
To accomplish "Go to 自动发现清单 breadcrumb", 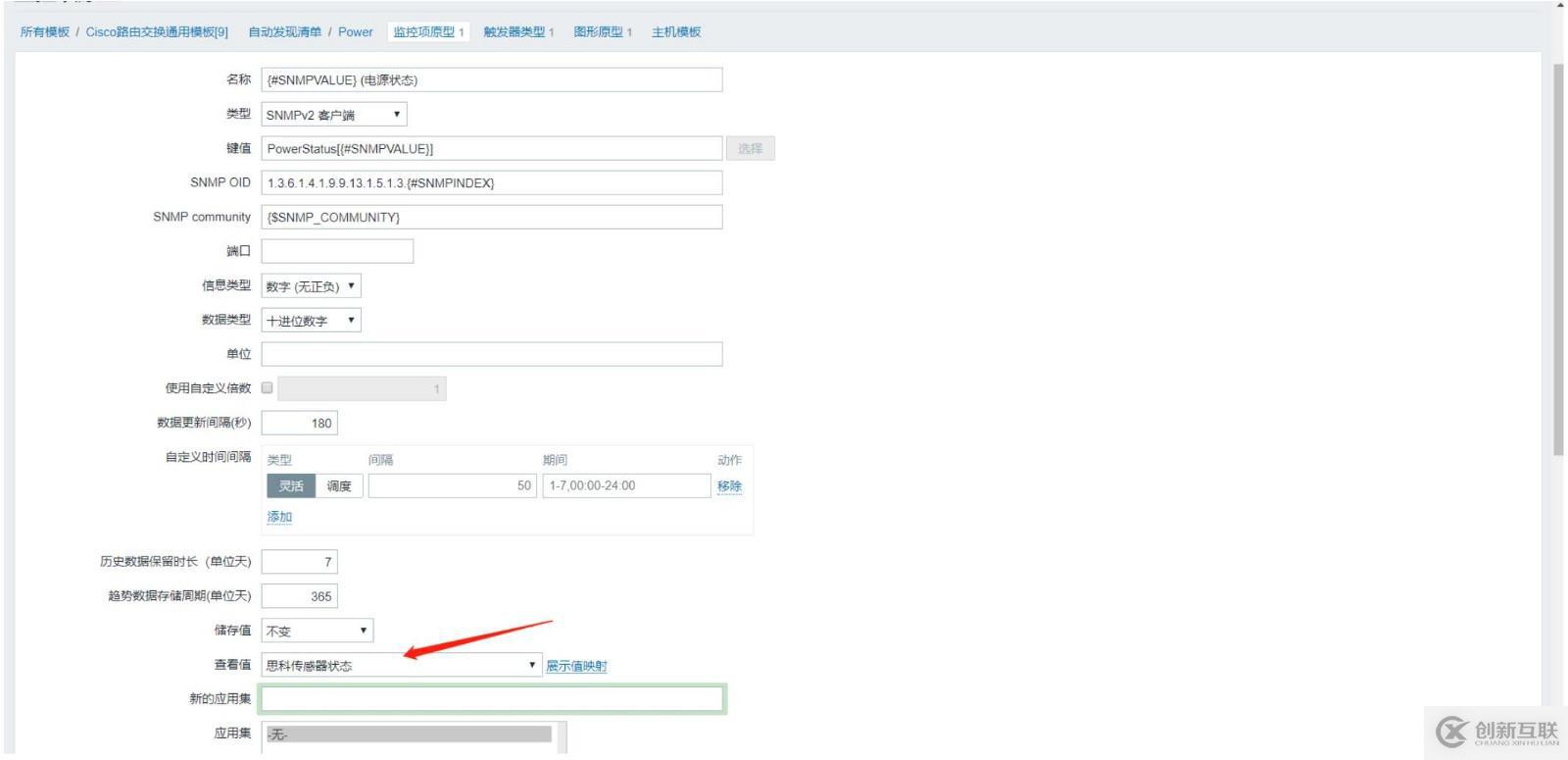I will click(x=284, y=32).
